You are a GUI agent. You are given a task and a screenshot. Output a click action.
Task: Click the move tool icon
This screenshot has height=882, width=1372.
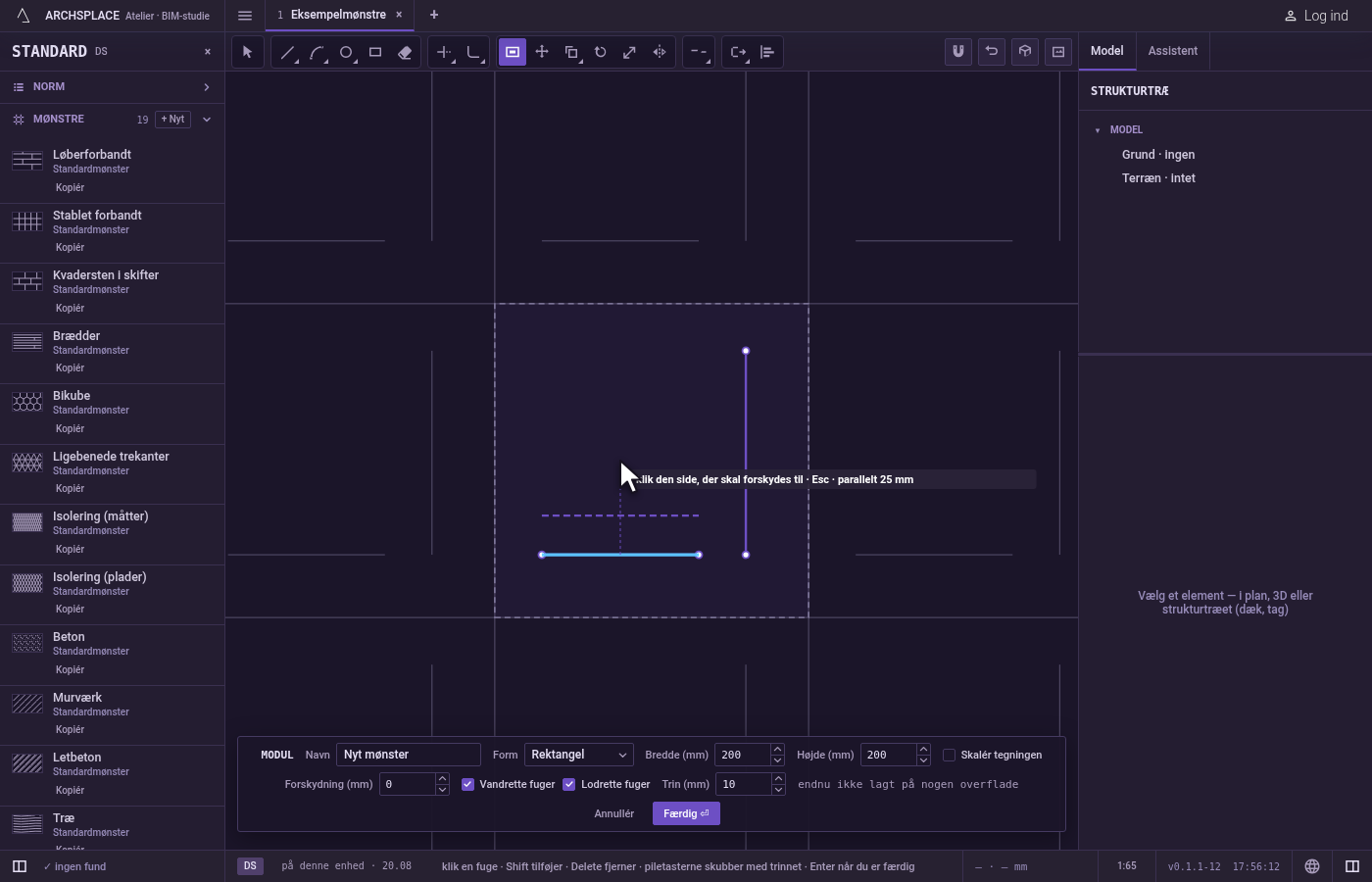point(542,52)
